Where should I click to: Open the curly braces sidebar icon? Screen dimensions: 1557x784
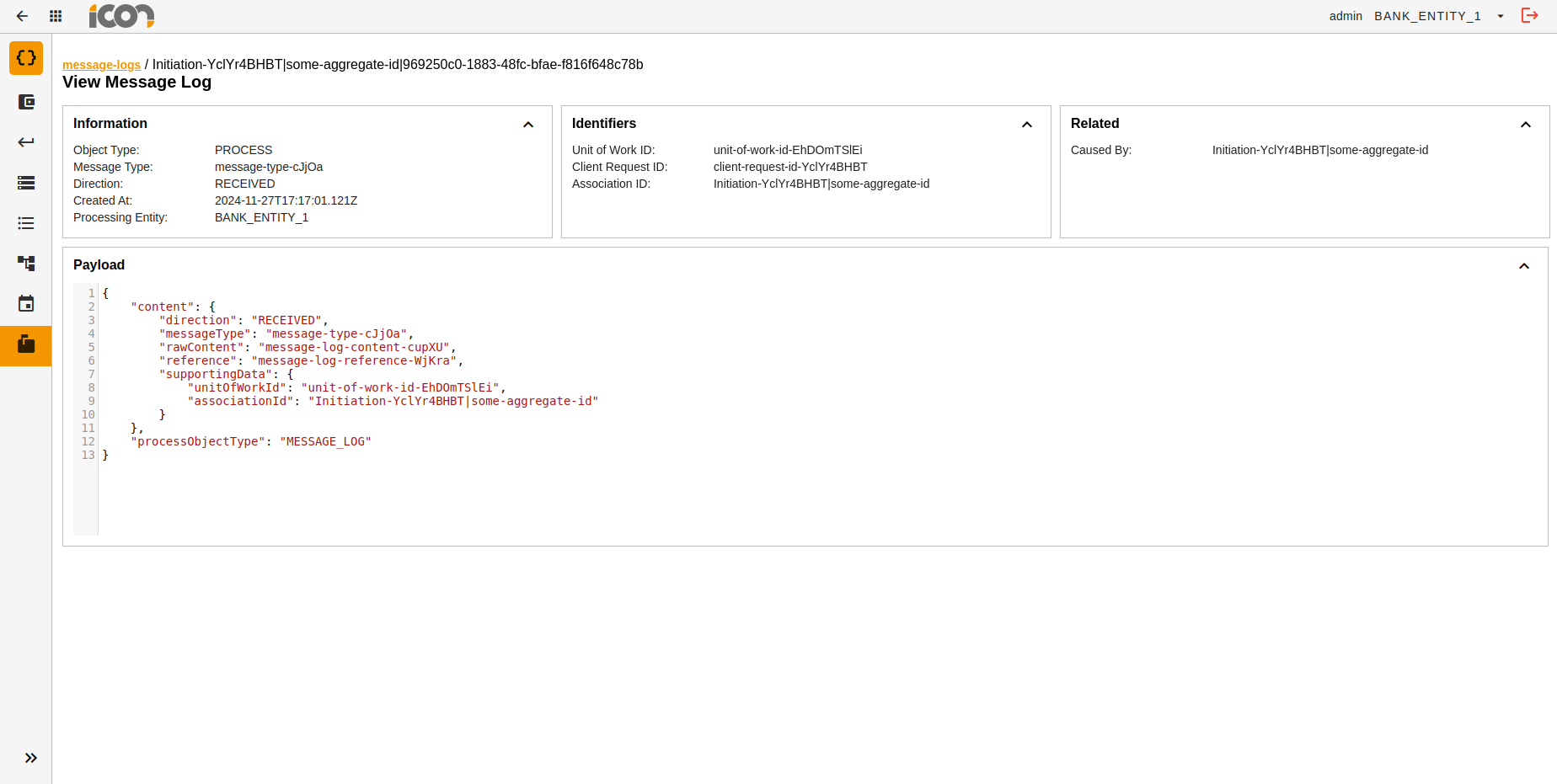26,58
